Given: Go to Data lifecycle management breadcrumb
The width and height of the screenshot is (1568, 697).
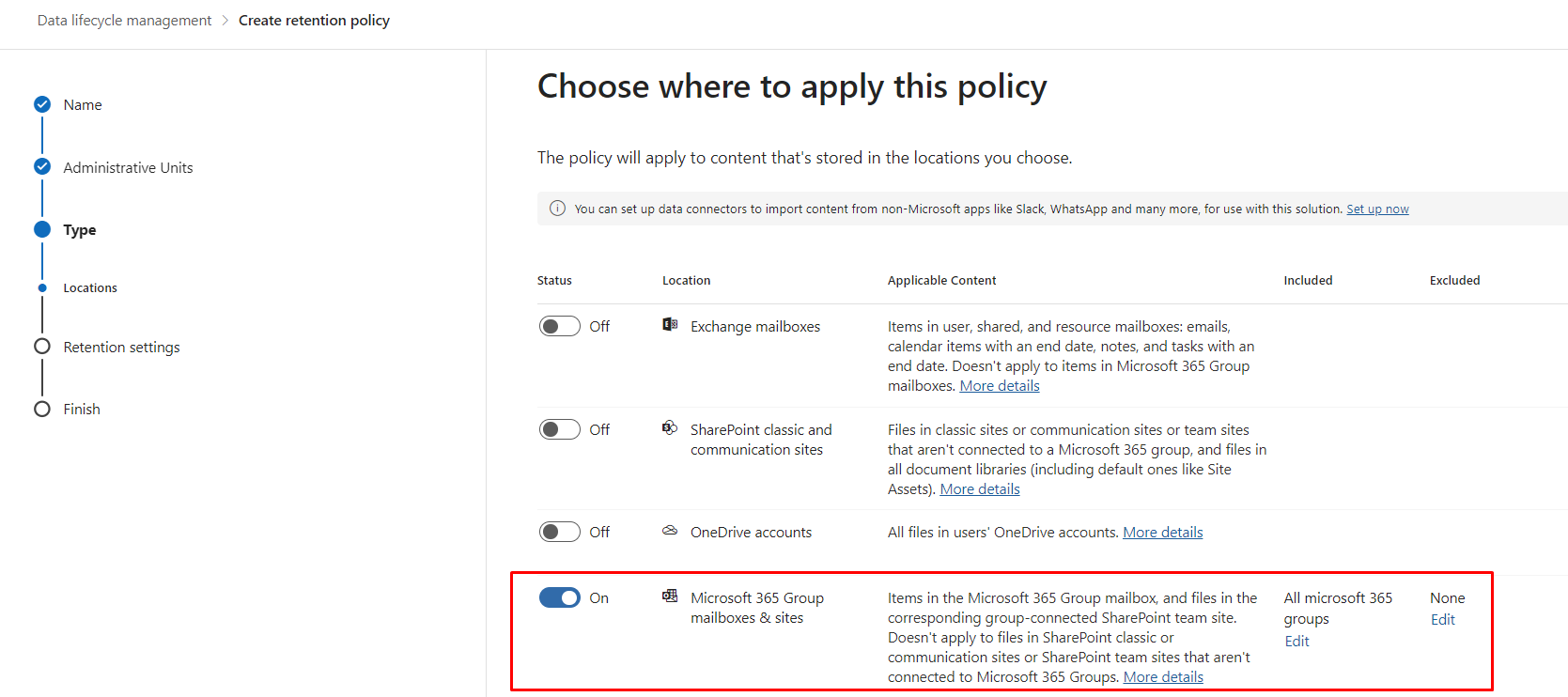Looking at the screenshot, I should [x=124, y=21].
